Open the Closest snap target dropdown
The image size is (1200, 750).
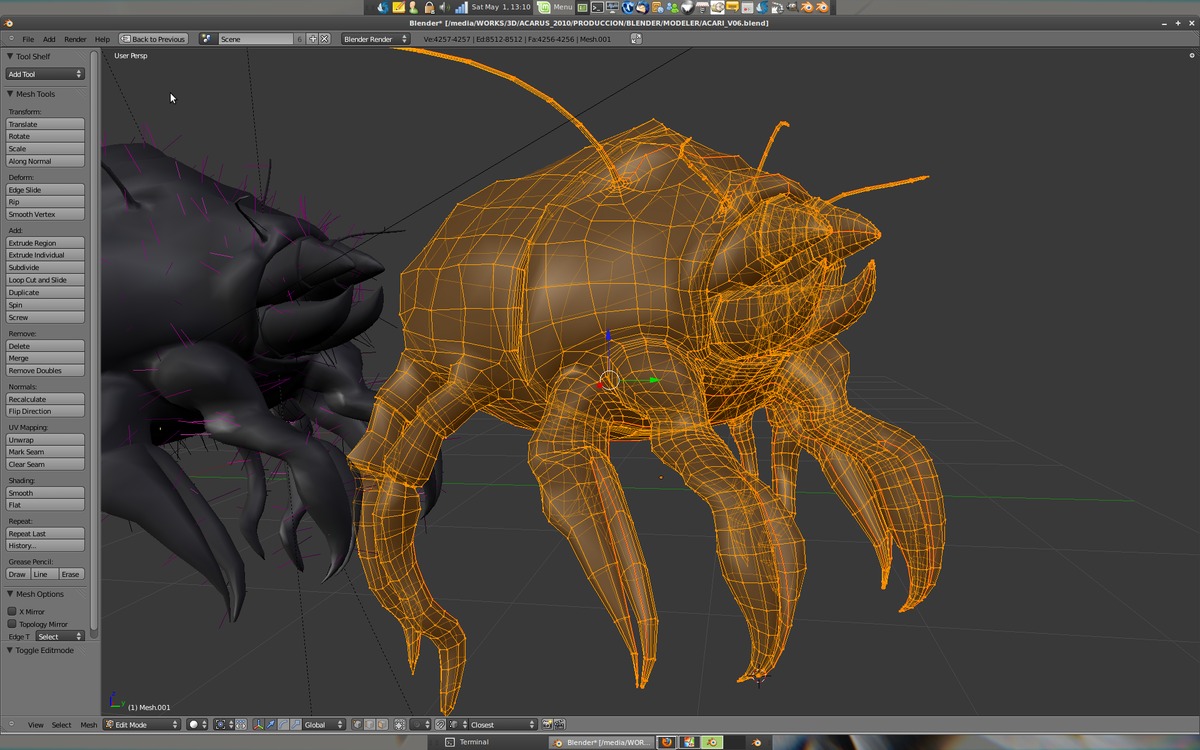pos(501,724)
